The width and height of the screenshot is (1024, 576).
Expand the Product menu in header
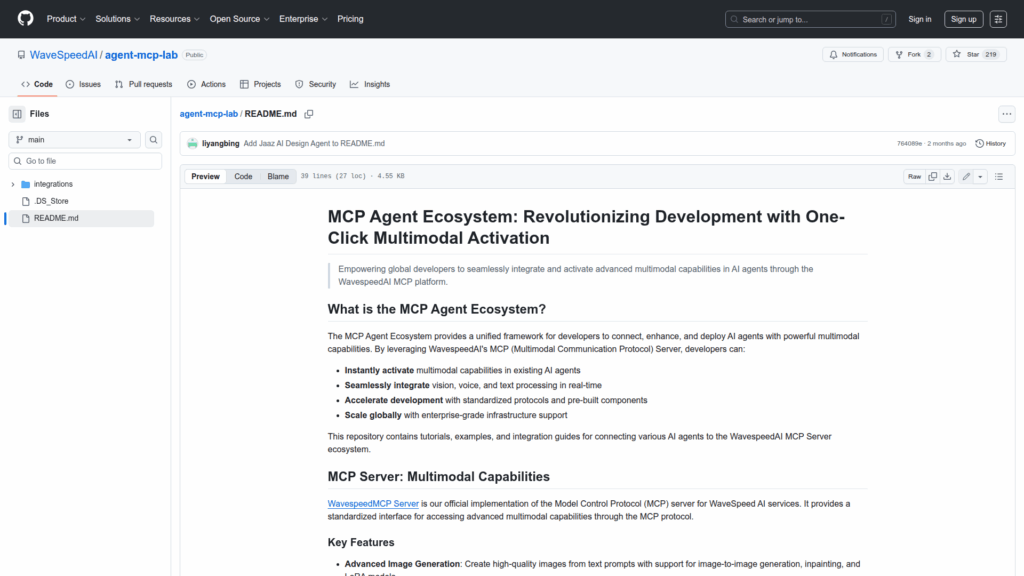[x=66, y=19]
